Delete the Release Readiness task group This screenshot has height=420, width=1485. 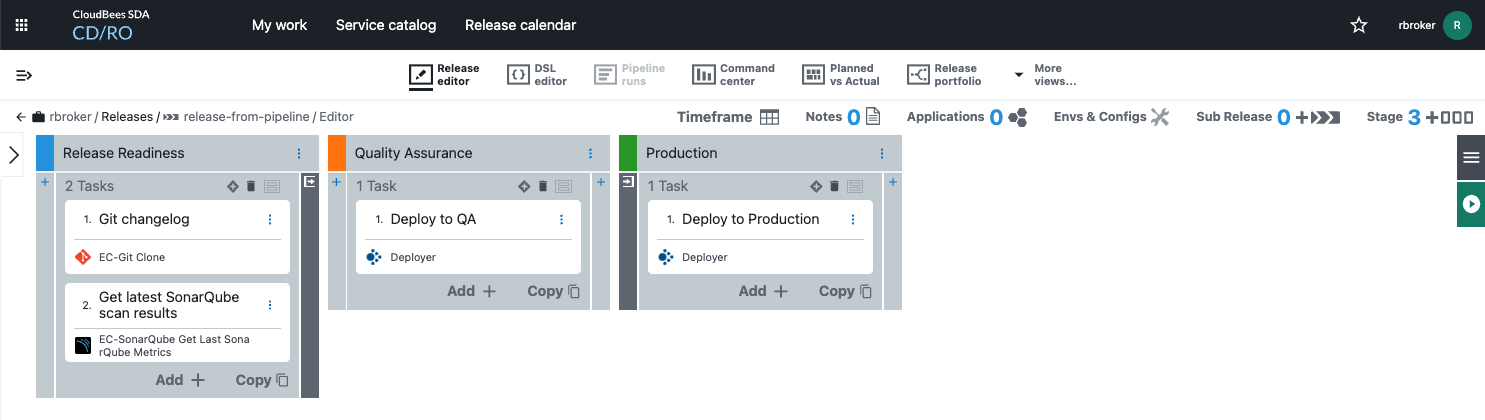(x=251, y=186)
